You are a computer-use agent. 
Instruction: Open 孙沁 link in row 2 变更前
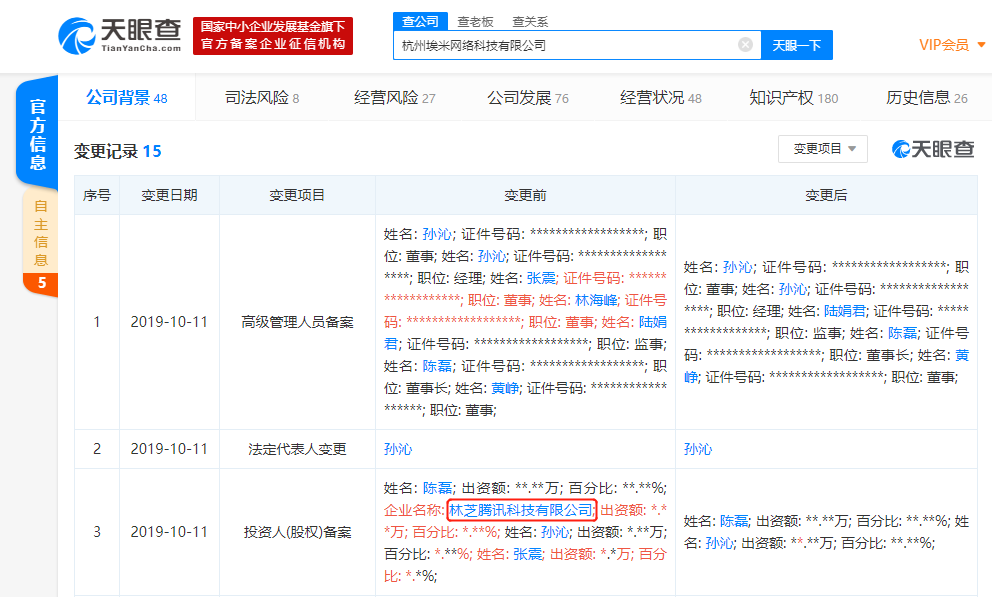(398, 449)
